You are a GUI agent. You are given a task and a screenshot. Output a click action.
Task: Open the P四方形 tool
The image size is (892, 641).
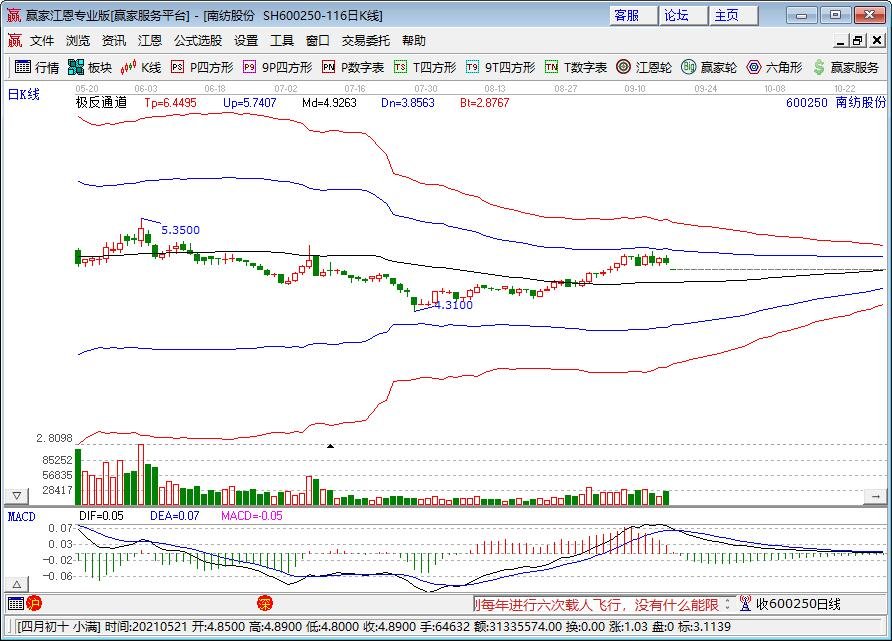[202, 67]
